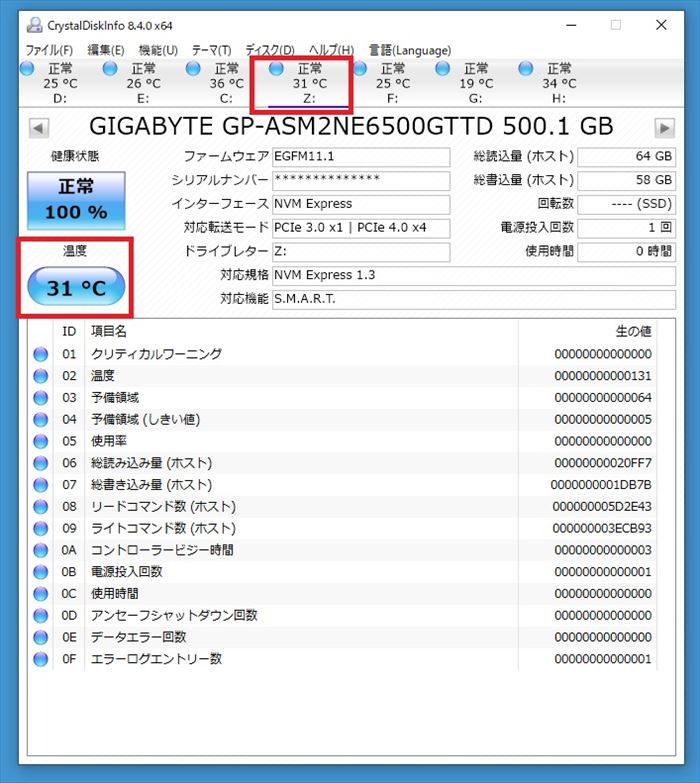Click the CrystalDiskInfo app icon in title bar
700x783 pixels.
pos(34,25)
